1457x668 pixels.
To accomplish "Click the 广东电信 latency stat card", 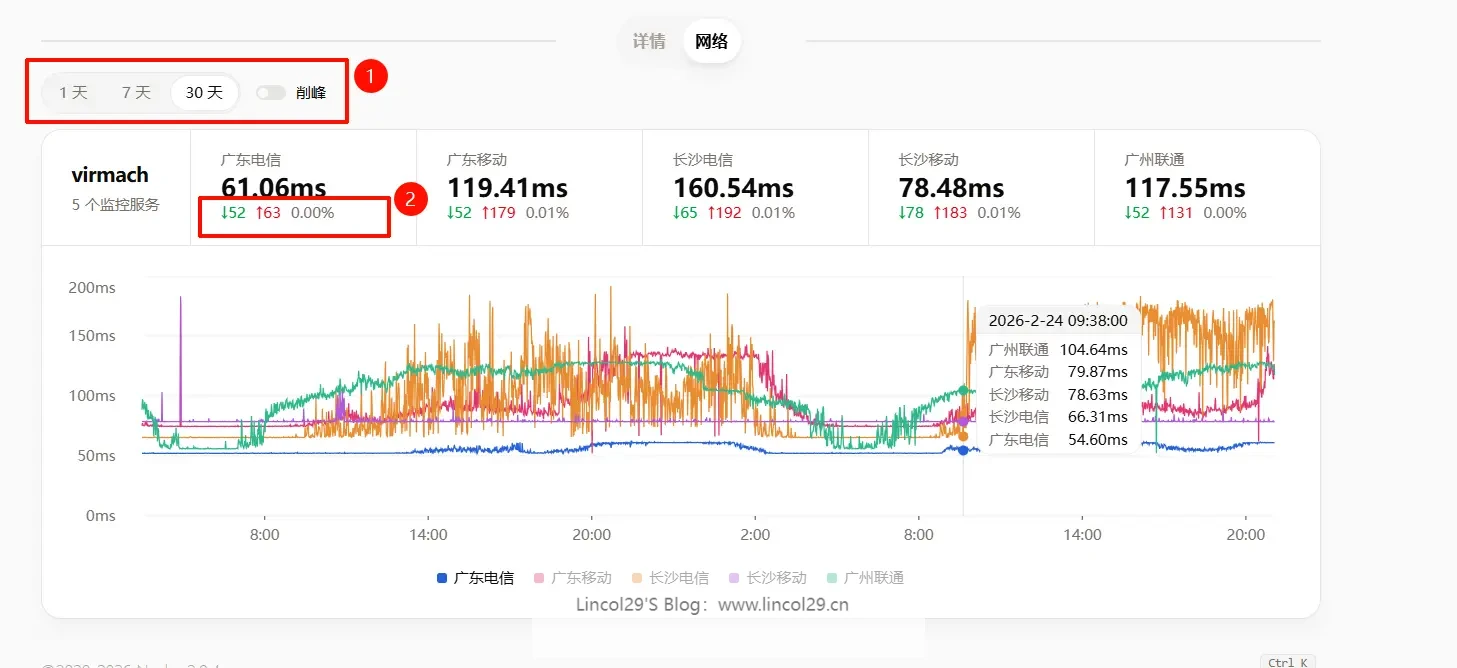I will (303, 187).
